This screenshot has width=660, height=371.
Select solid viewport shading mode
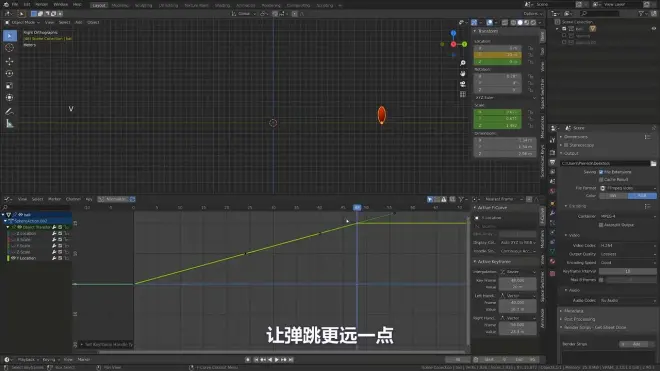pyautogui.click(x=520, y=22)
